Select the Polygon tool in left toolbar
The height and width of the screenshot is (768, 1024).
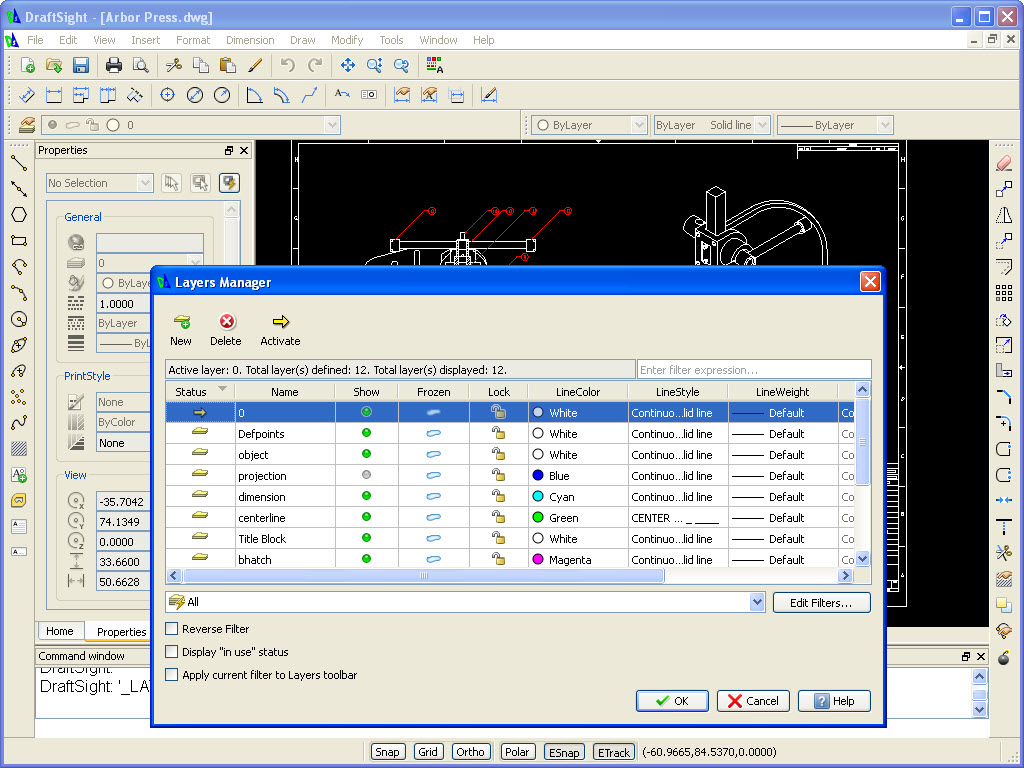coord(19,215)
